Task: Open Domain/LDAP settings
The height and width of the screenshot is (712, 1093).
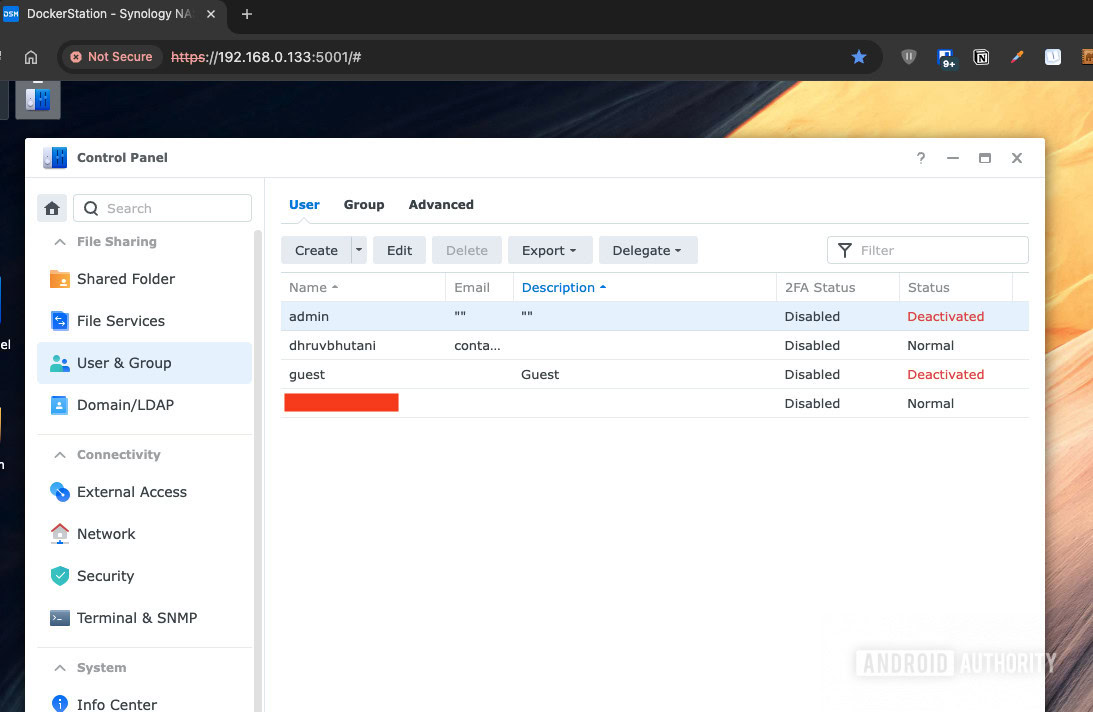Action: [123, 405]
